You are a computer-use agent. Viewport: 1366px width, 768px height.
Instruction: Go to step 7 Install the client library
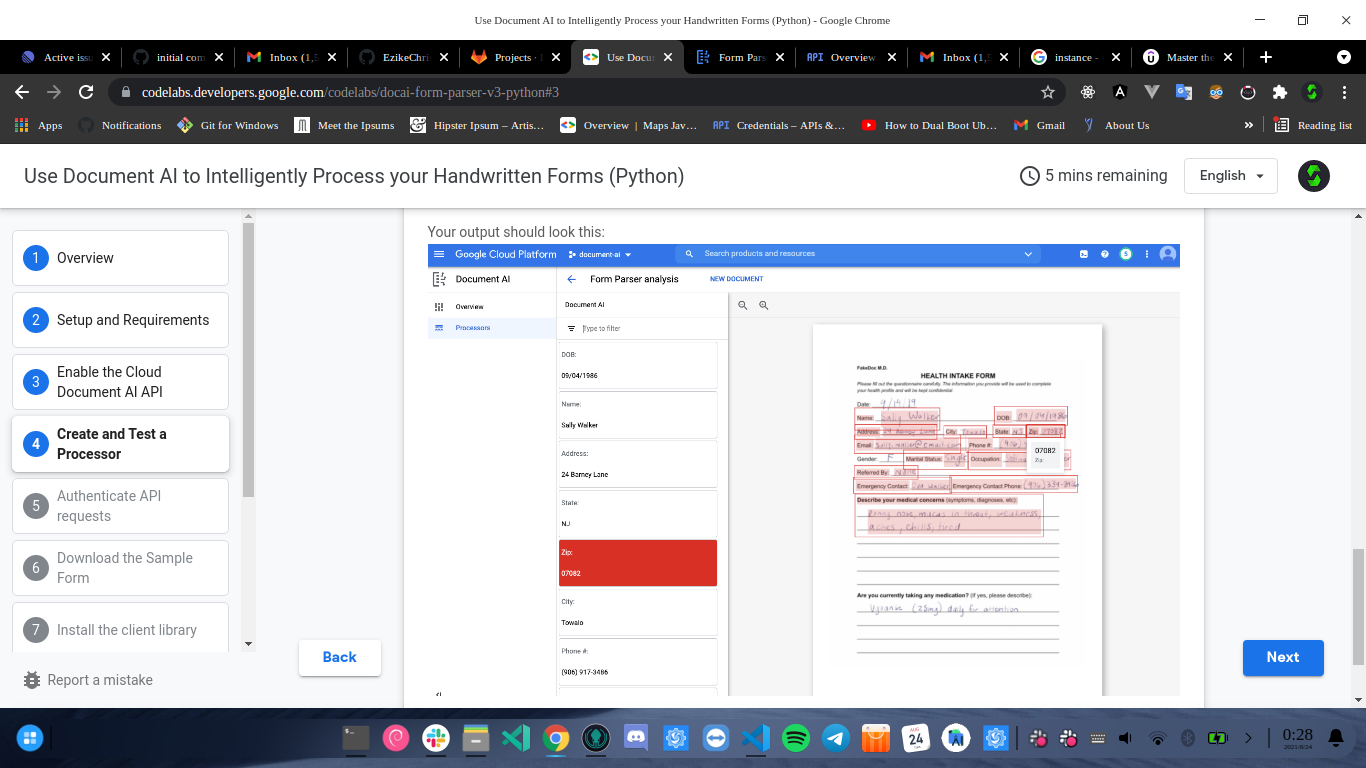120,628
